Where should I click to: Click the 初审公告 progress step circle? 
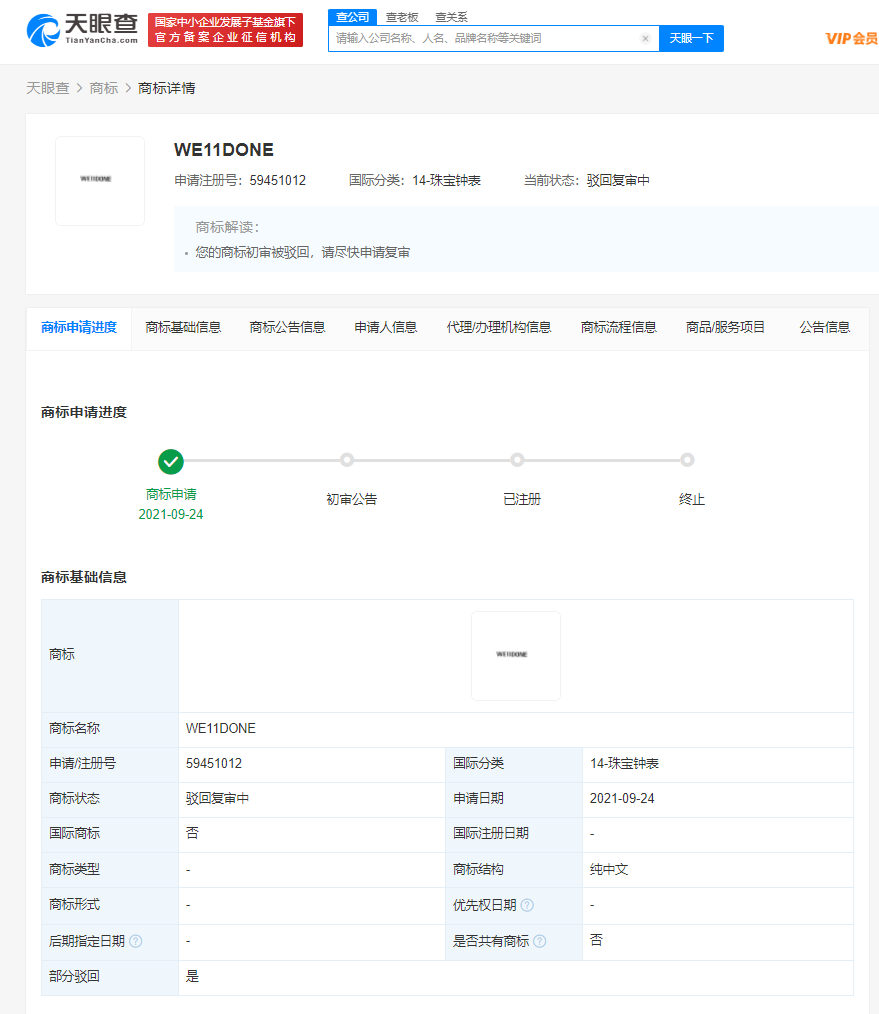pos(347,460)
